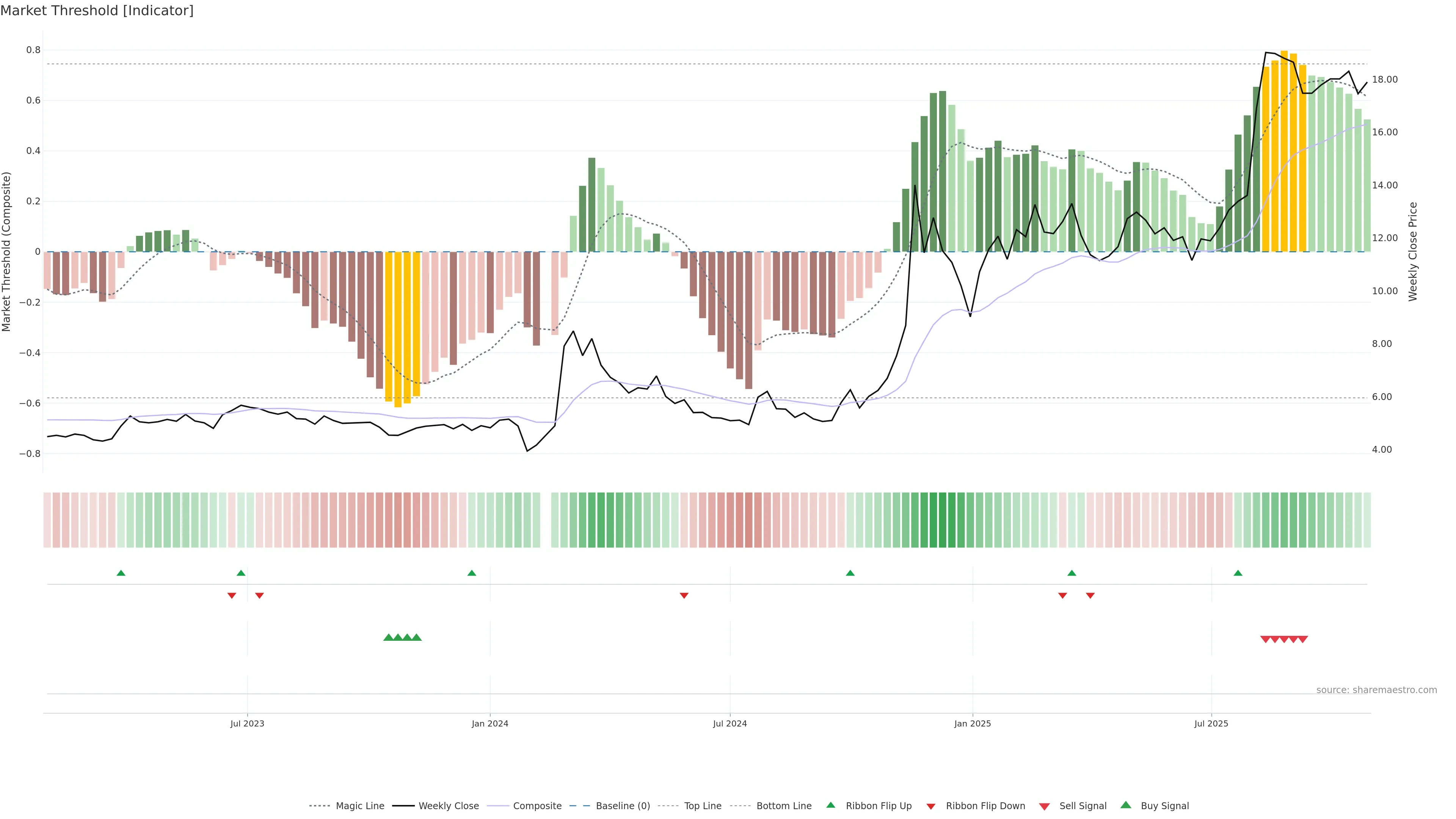This screenshot has width=1456, height=819.
Task: Click the Market Threshold [Indicator] title
Action: [97, 11]
